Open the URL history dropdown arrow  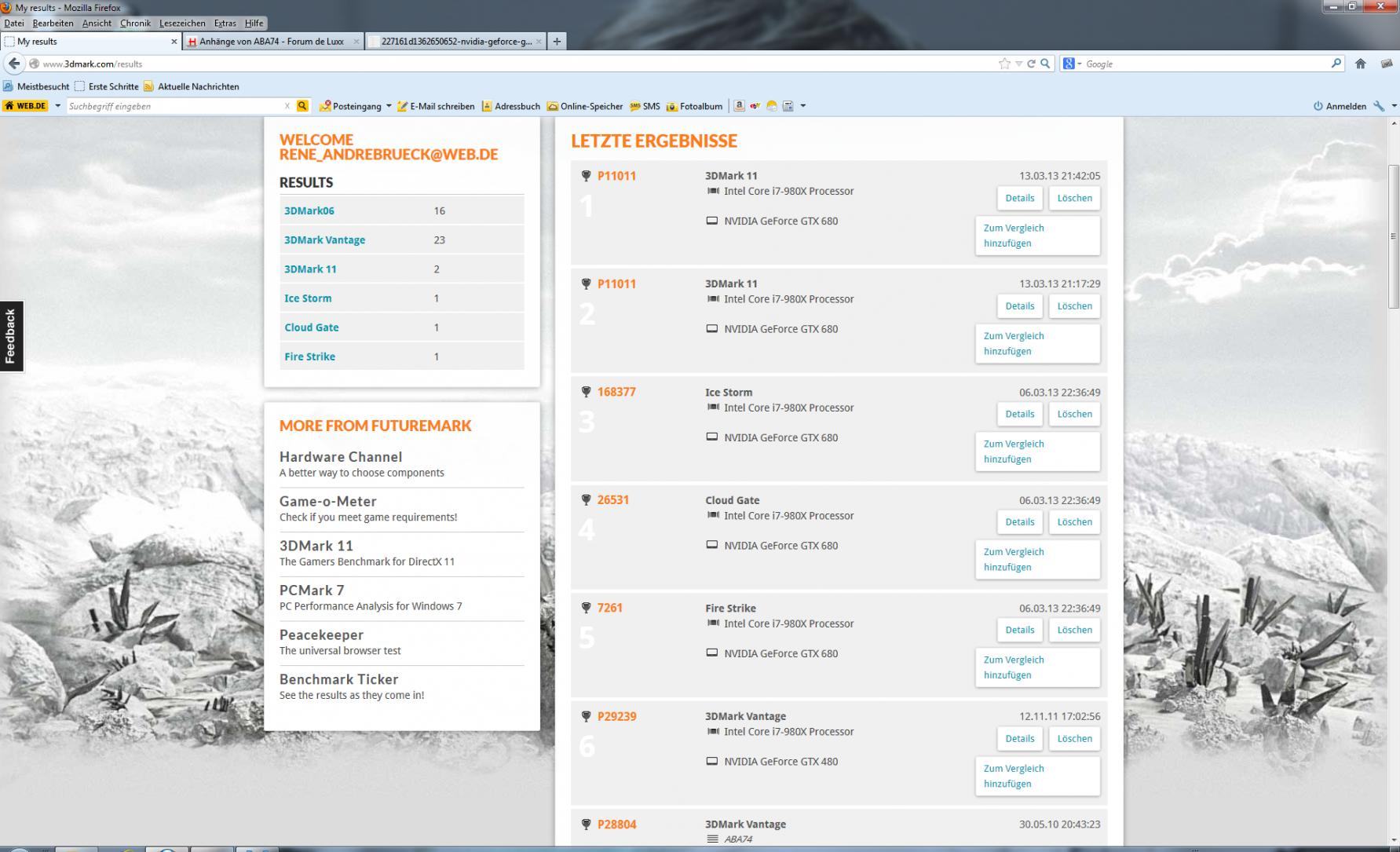1018,64
